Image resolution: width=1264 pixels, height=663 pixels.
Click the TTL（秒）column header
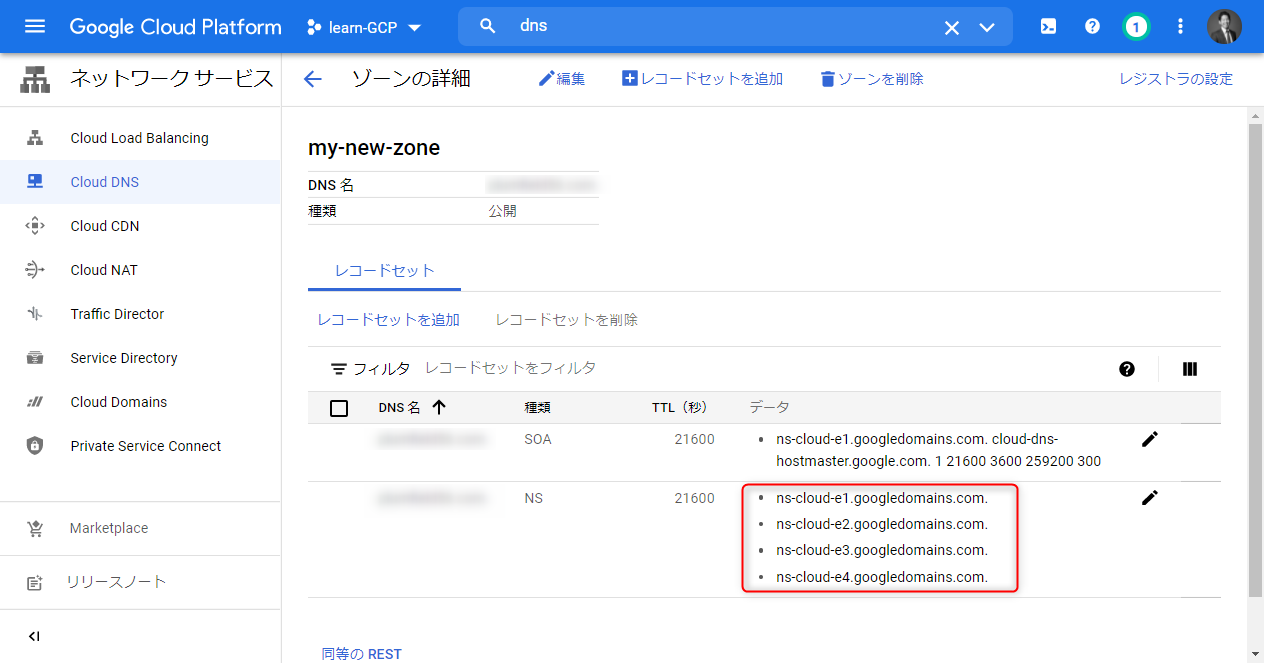click(680, 407)
